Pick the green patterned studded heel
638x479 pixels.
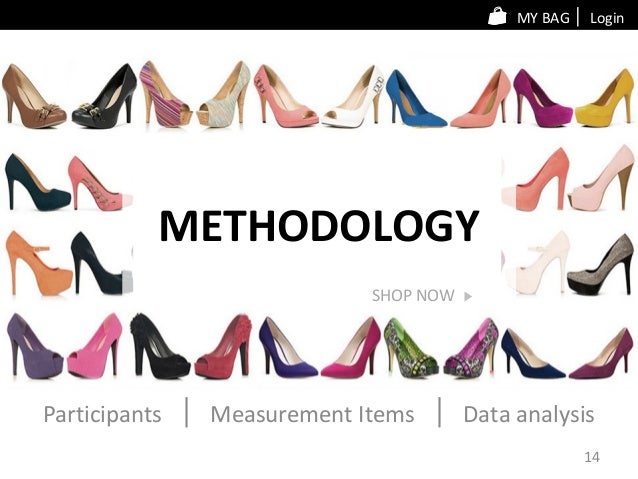(411, 348)
